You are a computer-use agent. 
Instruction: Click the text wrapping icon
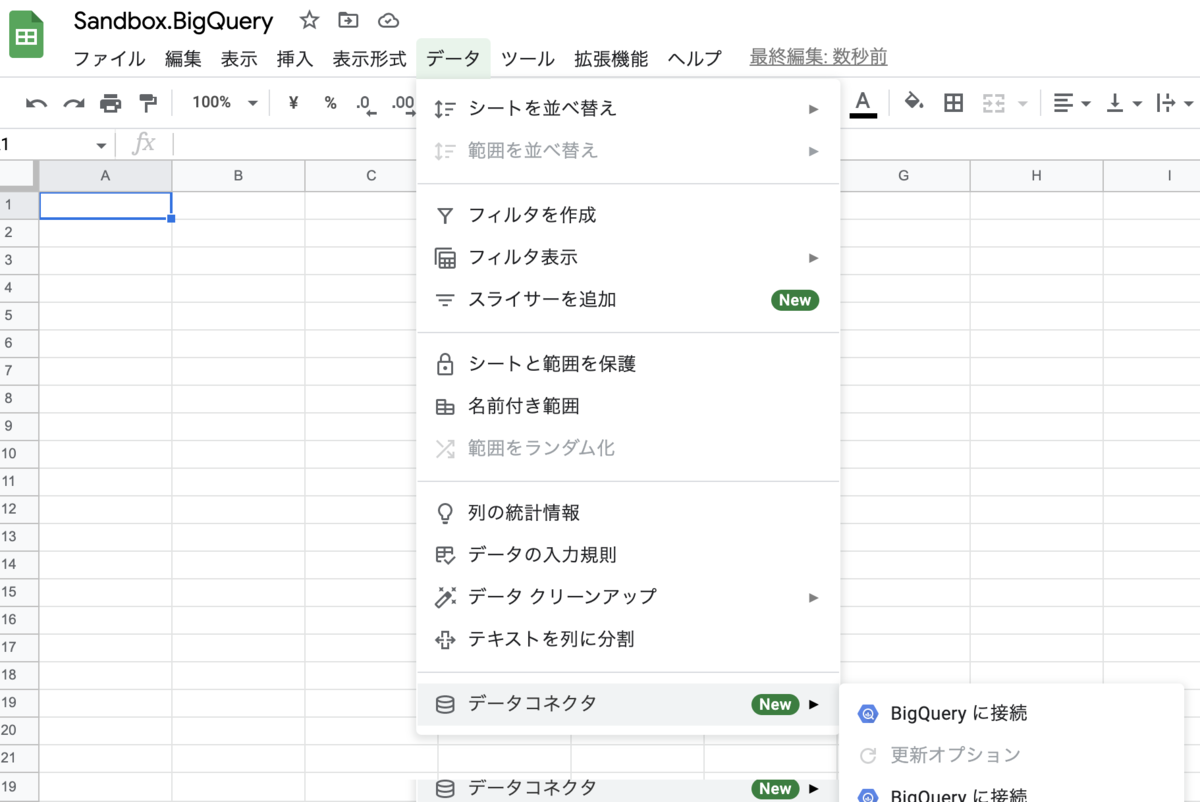tap(1166, 102)
